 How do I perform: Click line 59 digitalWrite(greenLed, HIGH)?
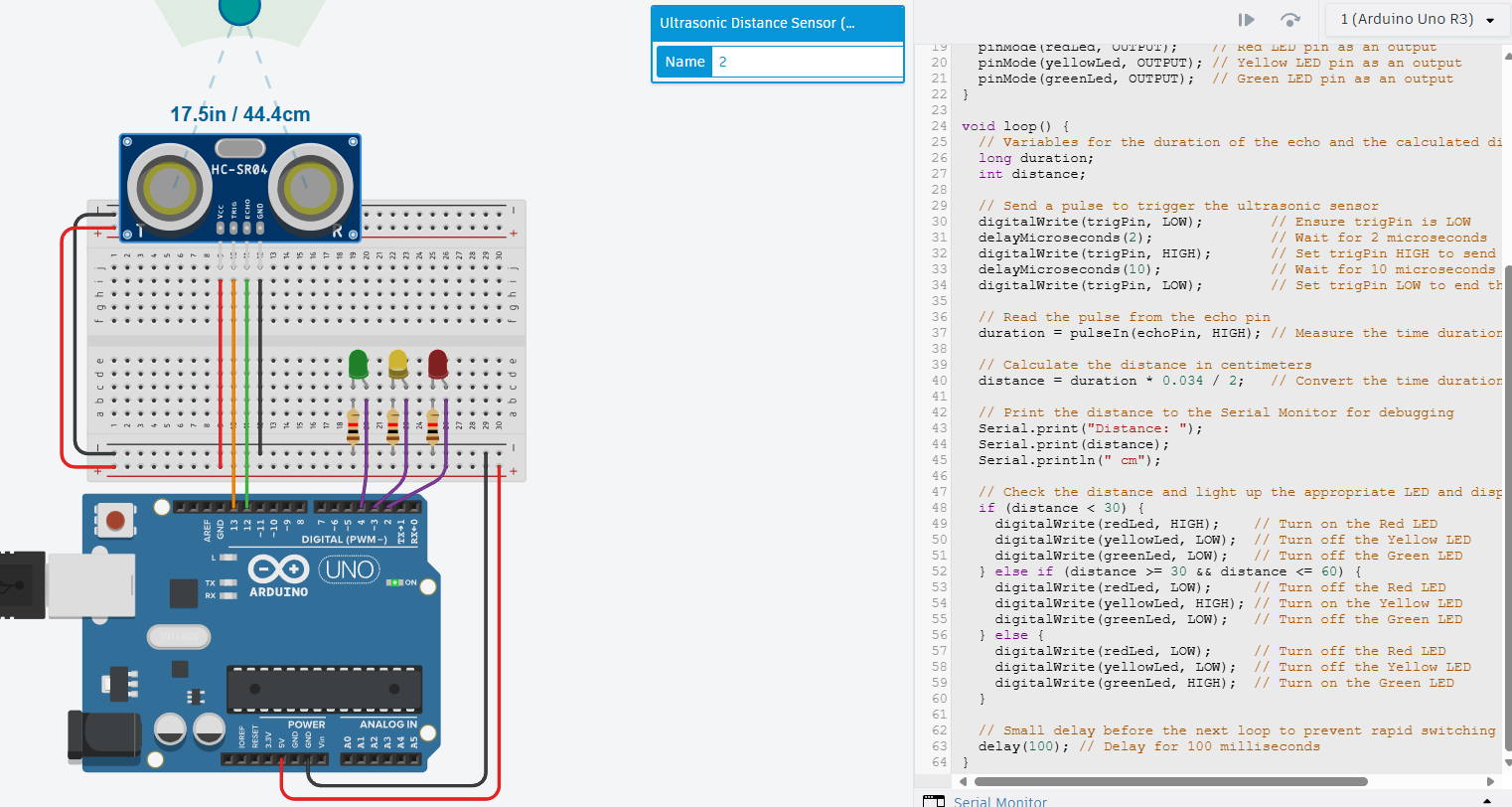tap(1116, 683)
